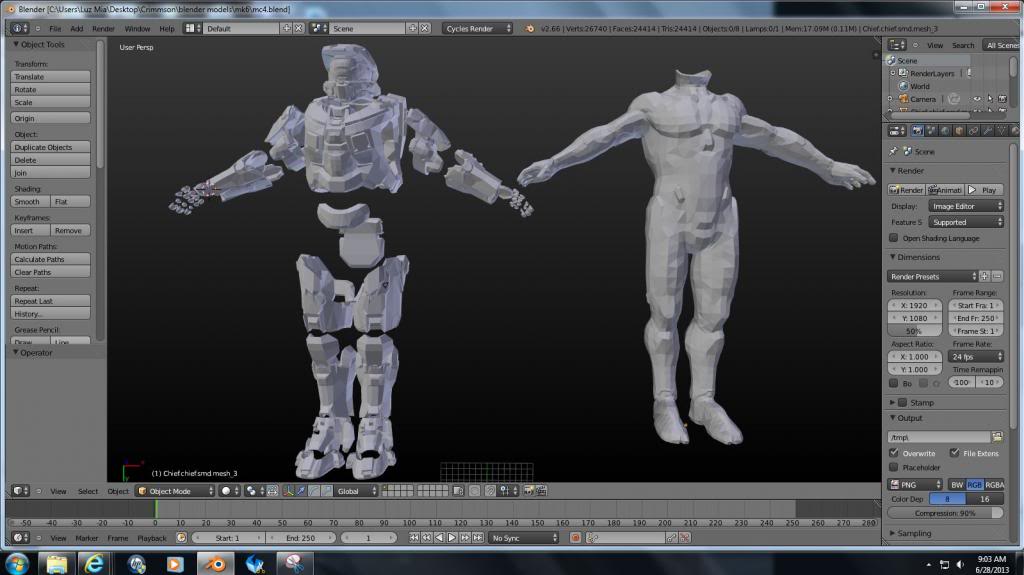Enable the Stamp checkbox
The image size is (1024, 575).
(x=903, y=402)
